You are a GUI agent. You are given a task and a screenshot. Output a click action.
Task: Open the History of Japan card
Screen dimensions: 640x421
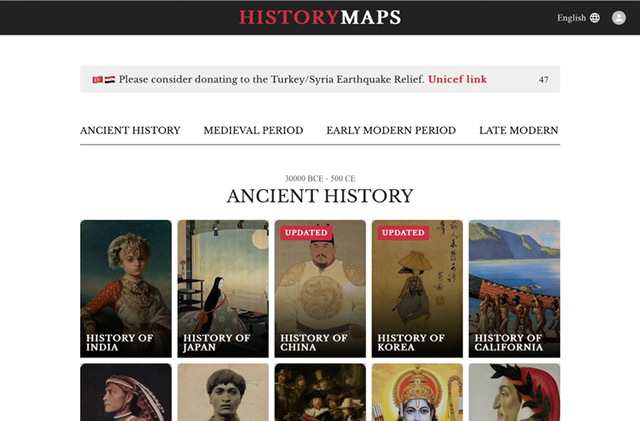pos(223,289)
